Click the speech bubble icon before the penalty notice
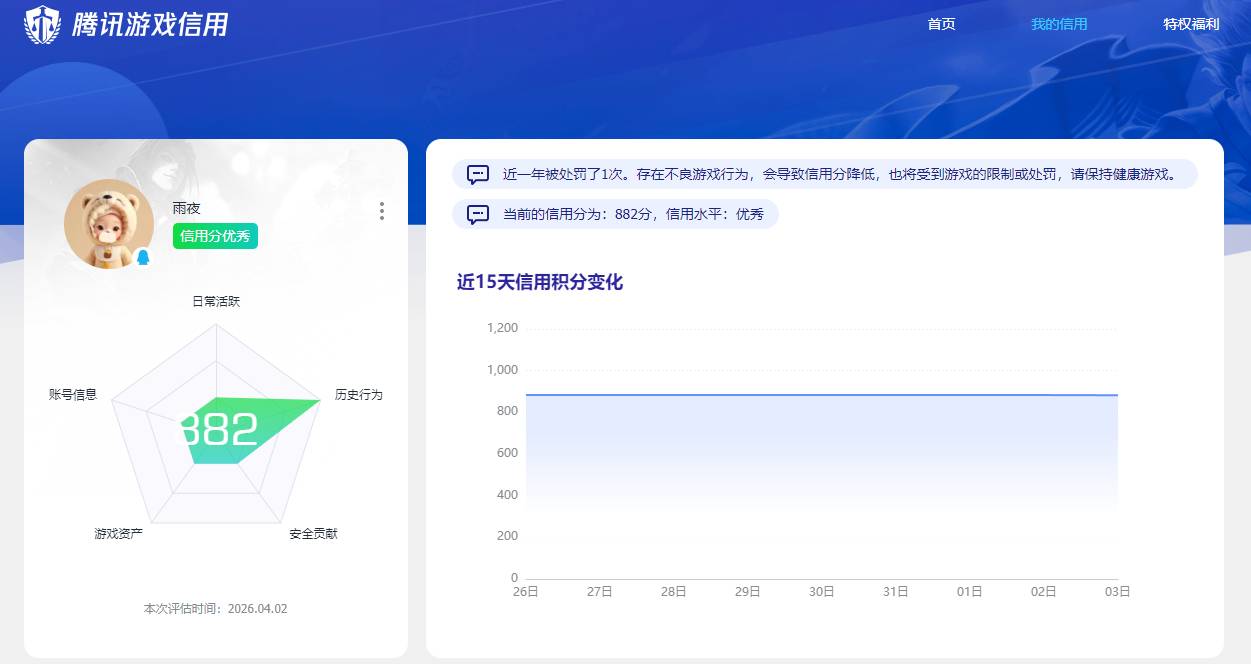The height and width of the screenshot is (664, 1251). coord(477,173)
